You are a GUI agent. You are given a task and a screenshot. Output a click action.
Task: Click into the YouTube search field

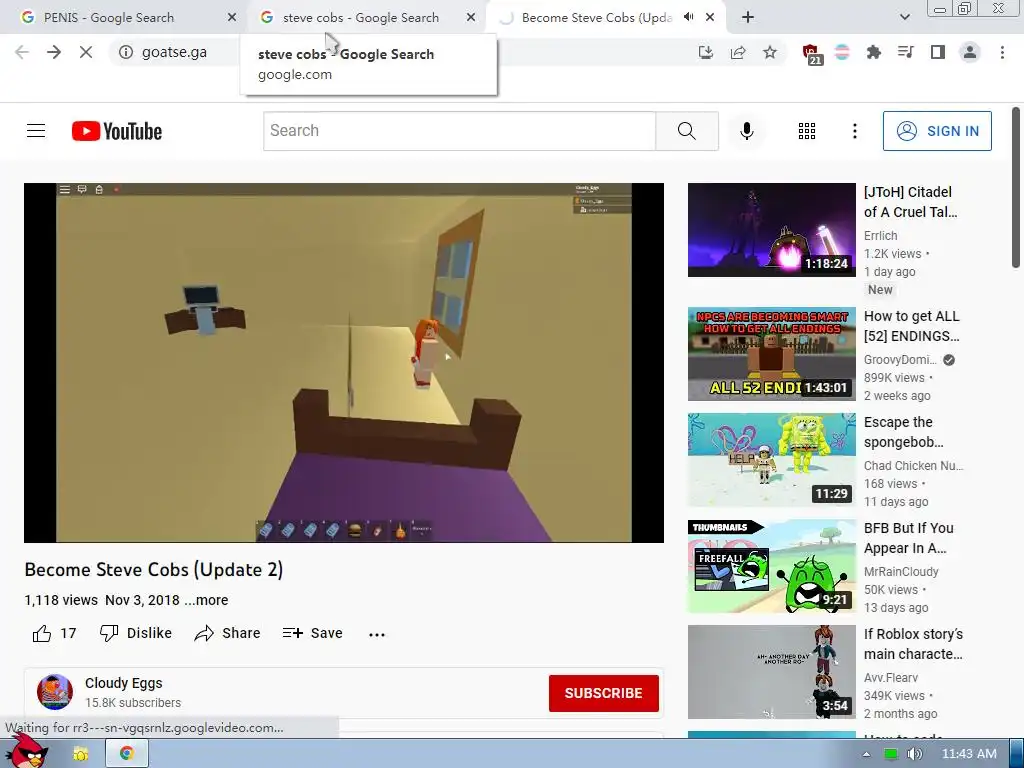coord(460,131)
